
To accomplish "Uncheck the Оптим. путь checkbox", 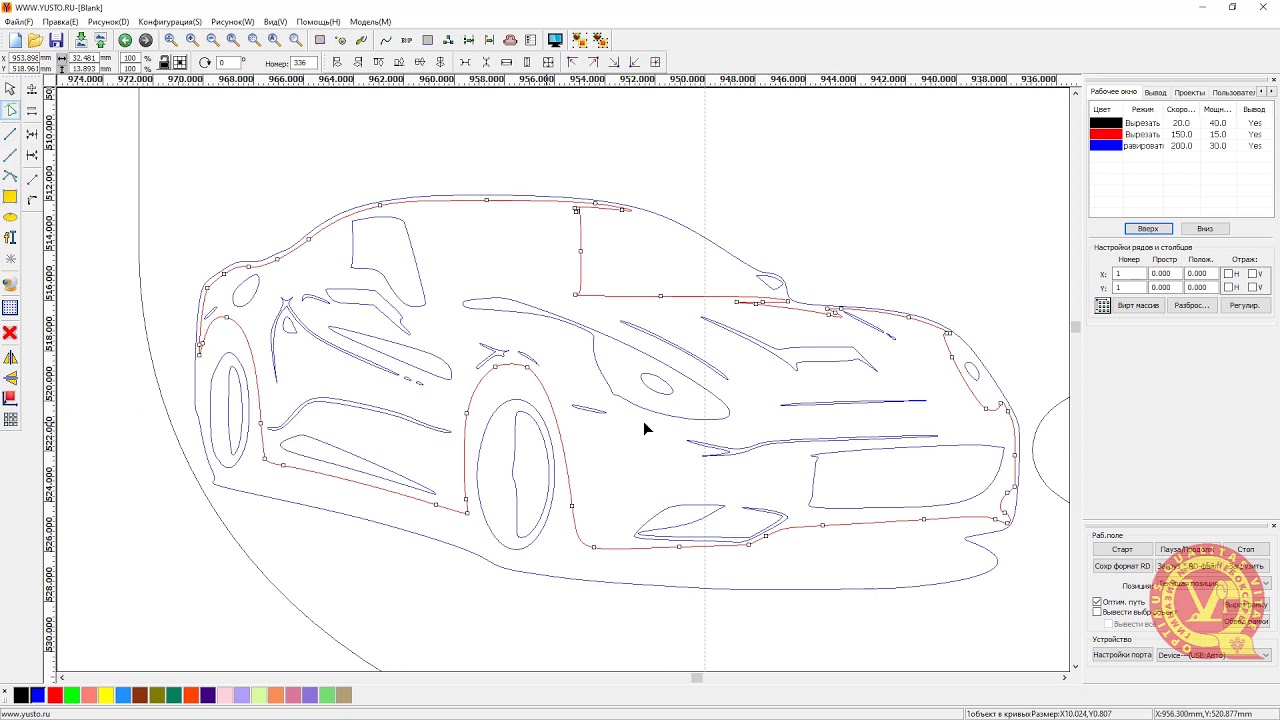I will click(1097, 602).
